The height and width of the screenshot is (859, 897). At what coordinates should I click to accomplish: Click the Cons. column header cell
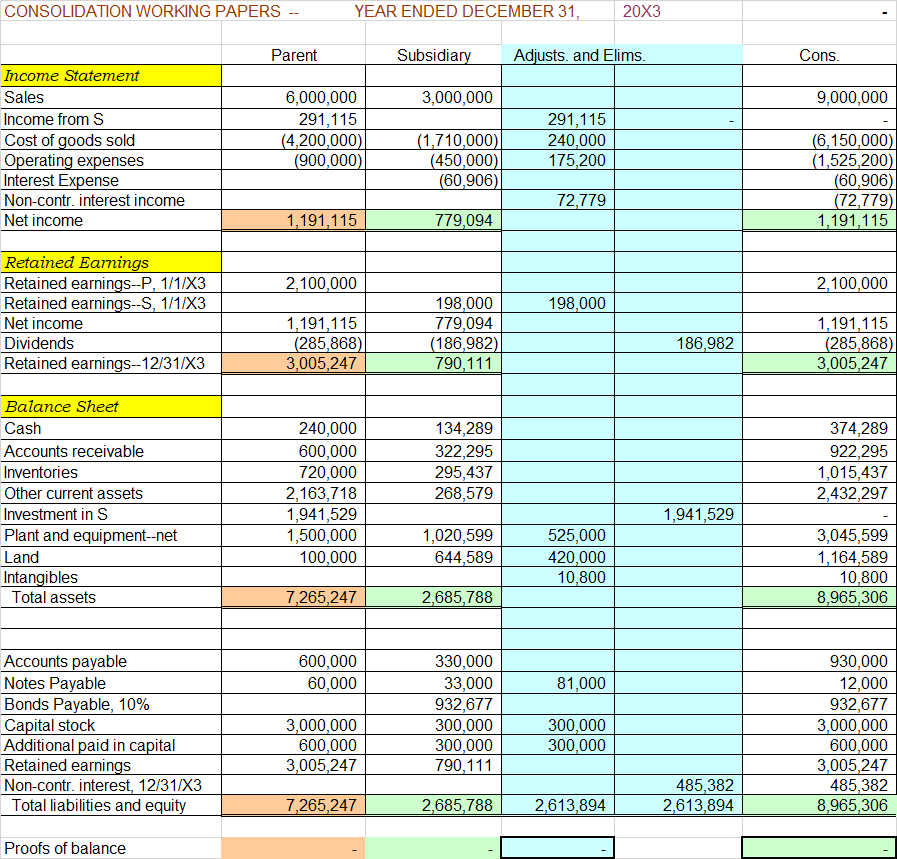[819, 55]
